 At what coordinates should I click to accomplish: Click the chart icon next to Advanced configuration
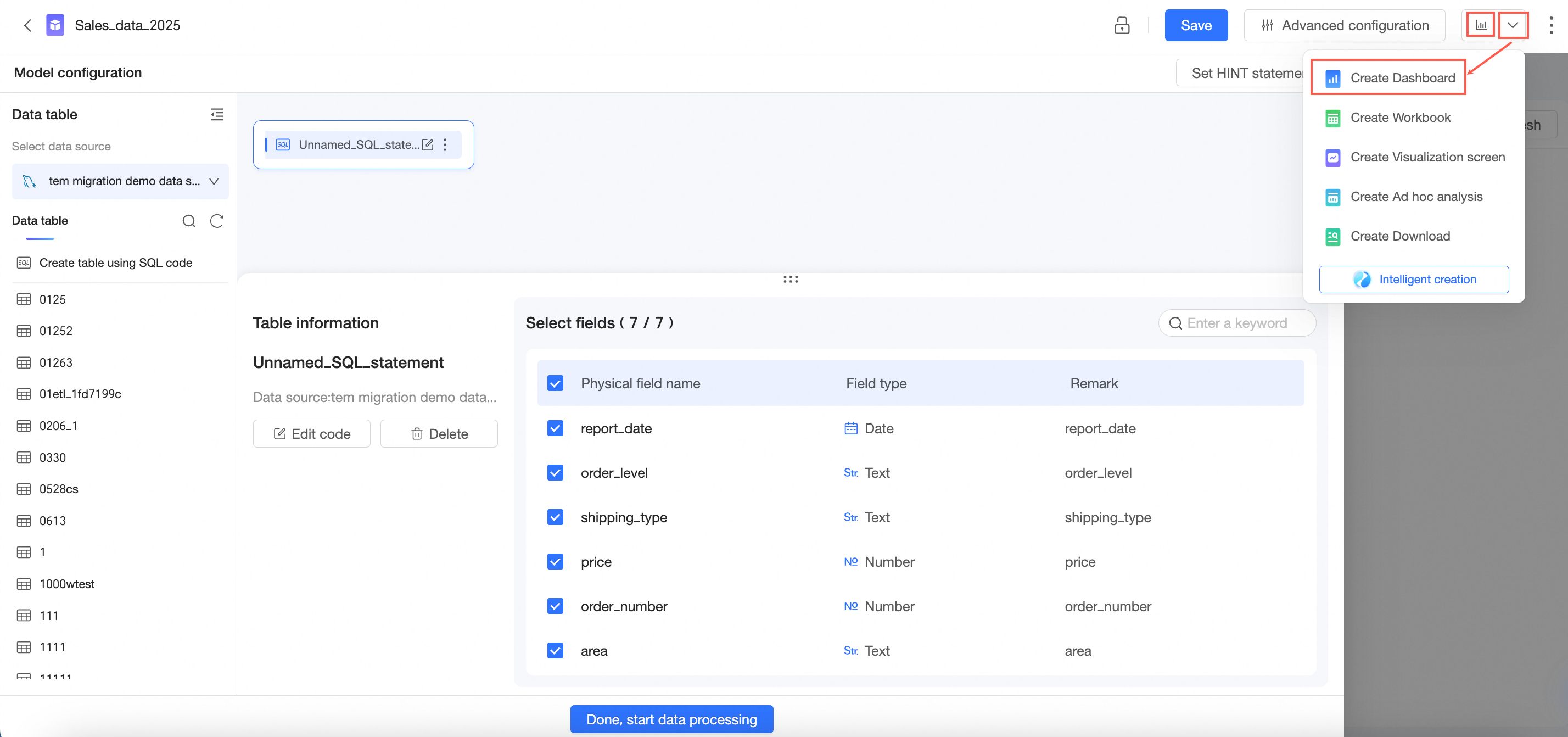point(1480,25)
